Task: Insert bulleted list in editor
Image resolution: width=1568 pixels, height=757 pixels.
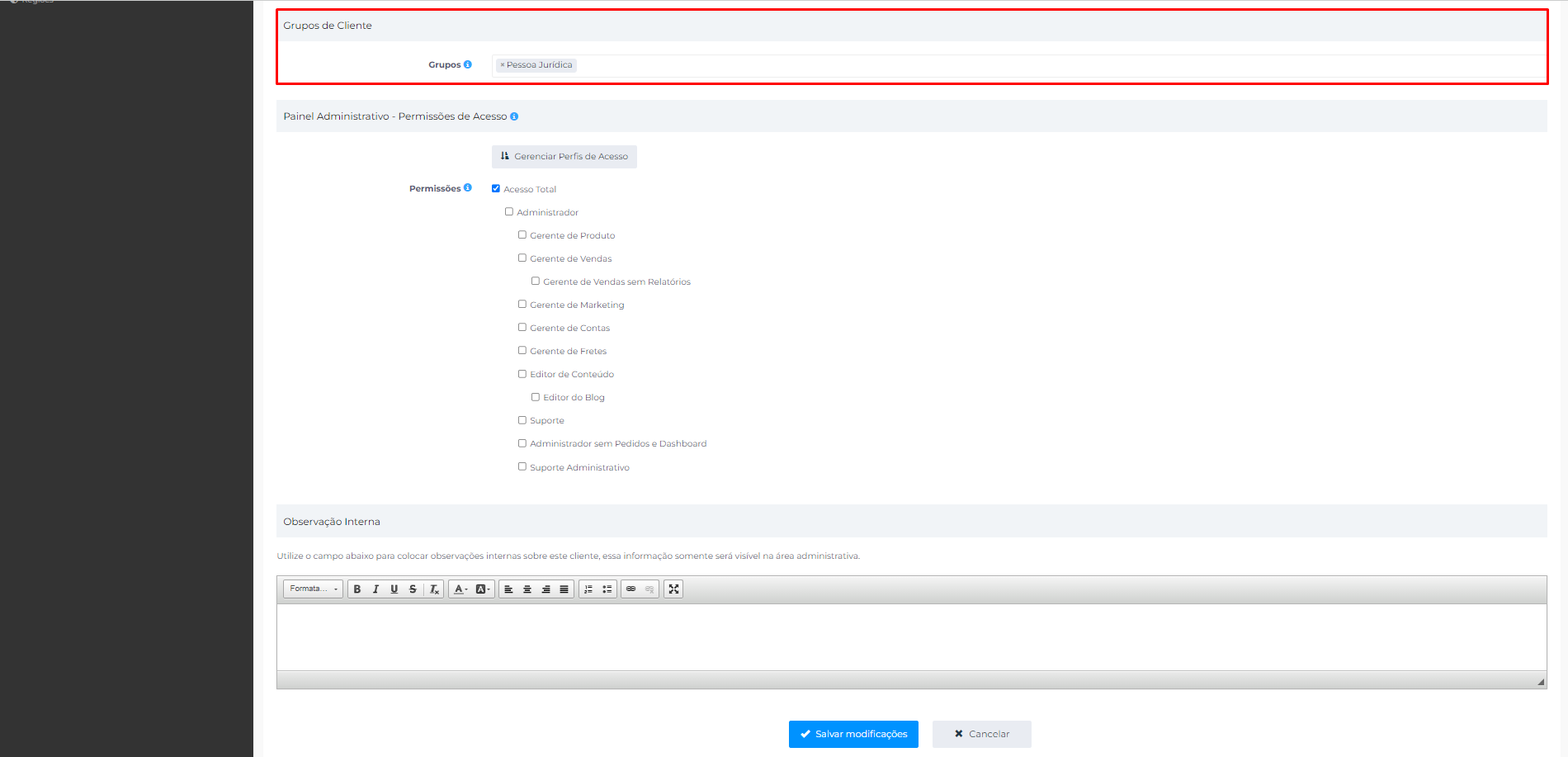Action: tap(607, 589)
